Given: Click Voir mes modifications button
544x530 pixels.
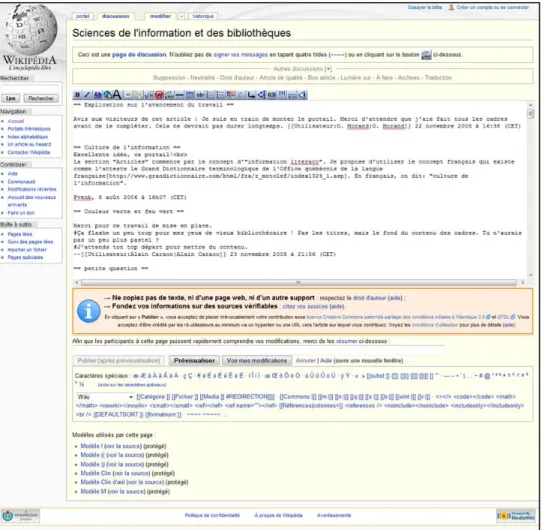Looking at the screenshot, I should click(257, 361).
